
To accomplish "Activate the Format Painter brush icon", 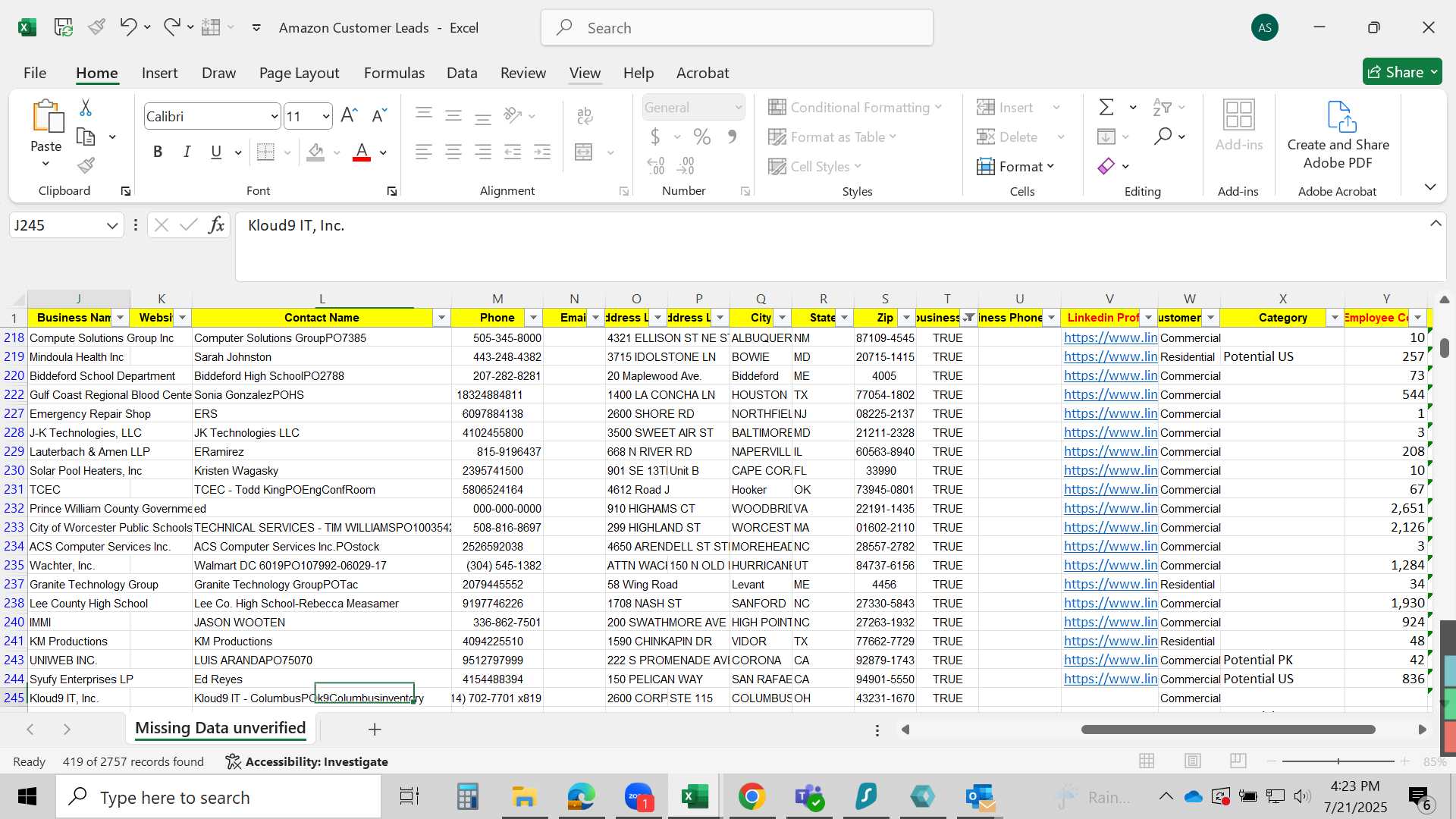I will pos(86,165).
